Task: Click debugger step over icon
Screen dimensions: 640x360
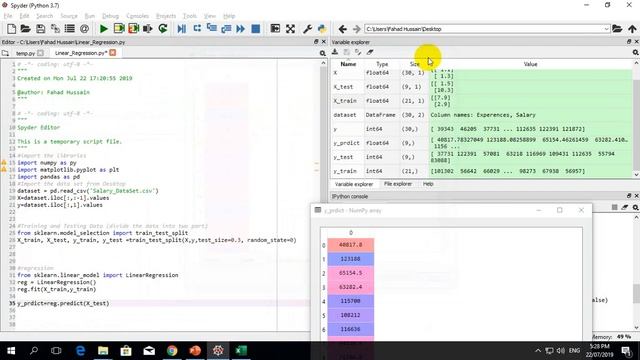Action: pyautogui.click(x=197, y=29)
